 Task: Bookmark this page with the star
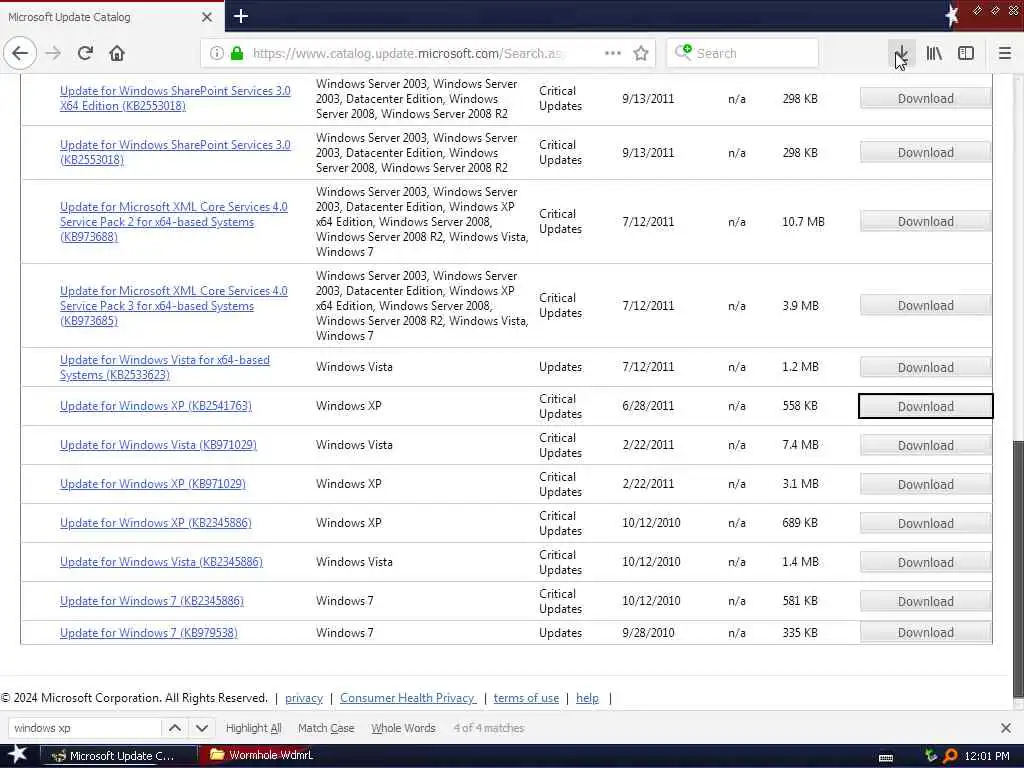pos(641,53)
